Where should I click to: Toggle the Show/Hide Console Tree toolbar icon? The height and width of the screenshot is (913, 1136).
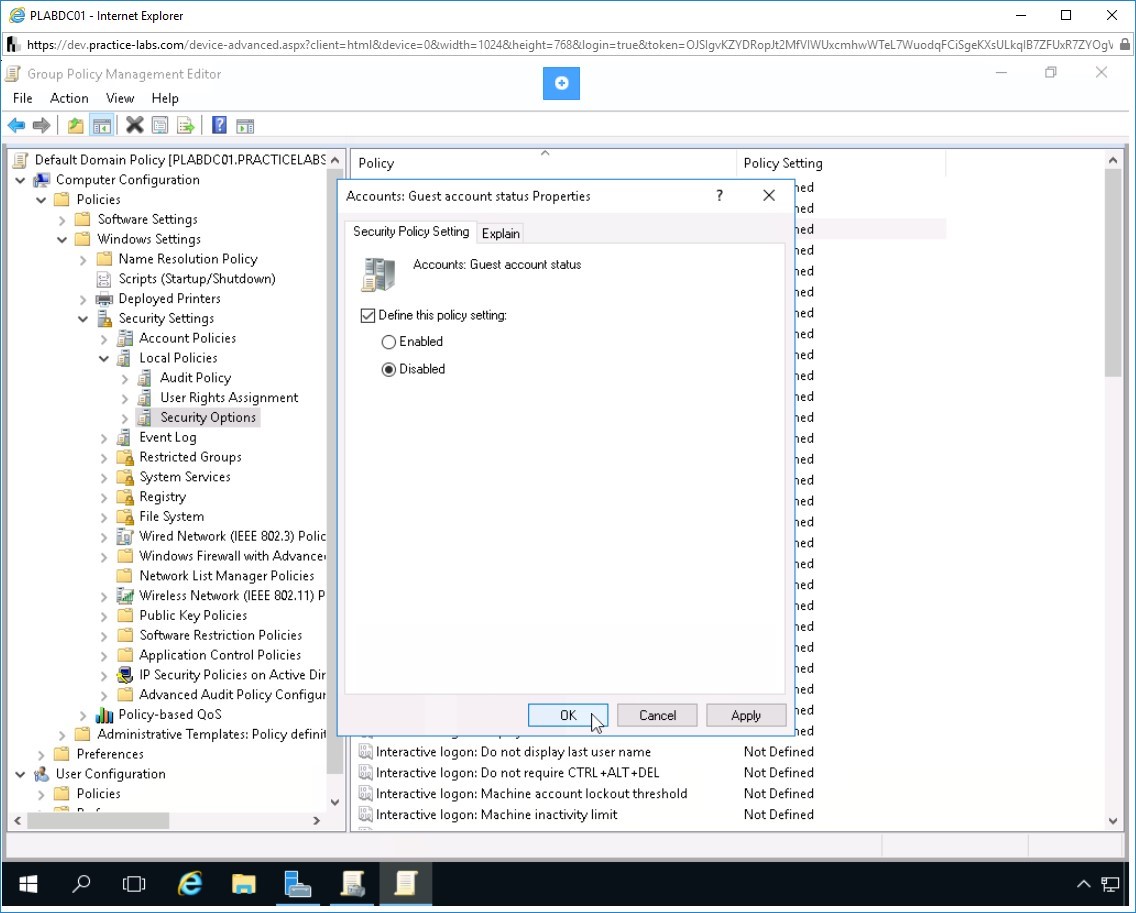pos(101,125)
